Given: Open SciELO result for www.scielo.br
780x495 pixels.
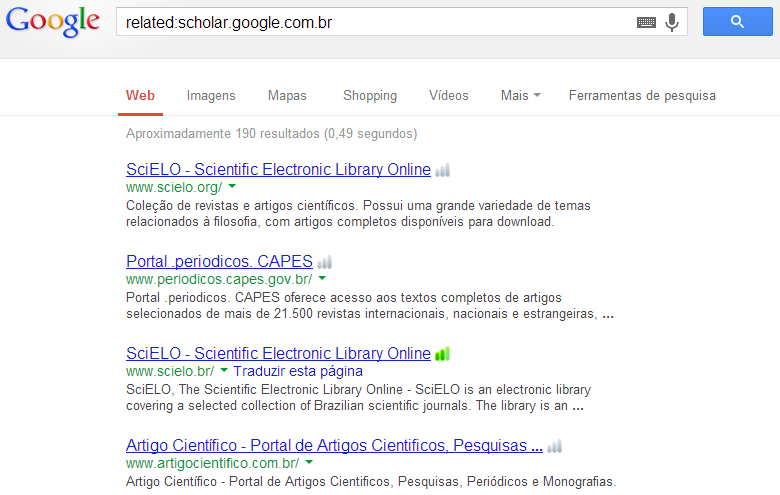Looking at the screenshot, I should [278, 354].
